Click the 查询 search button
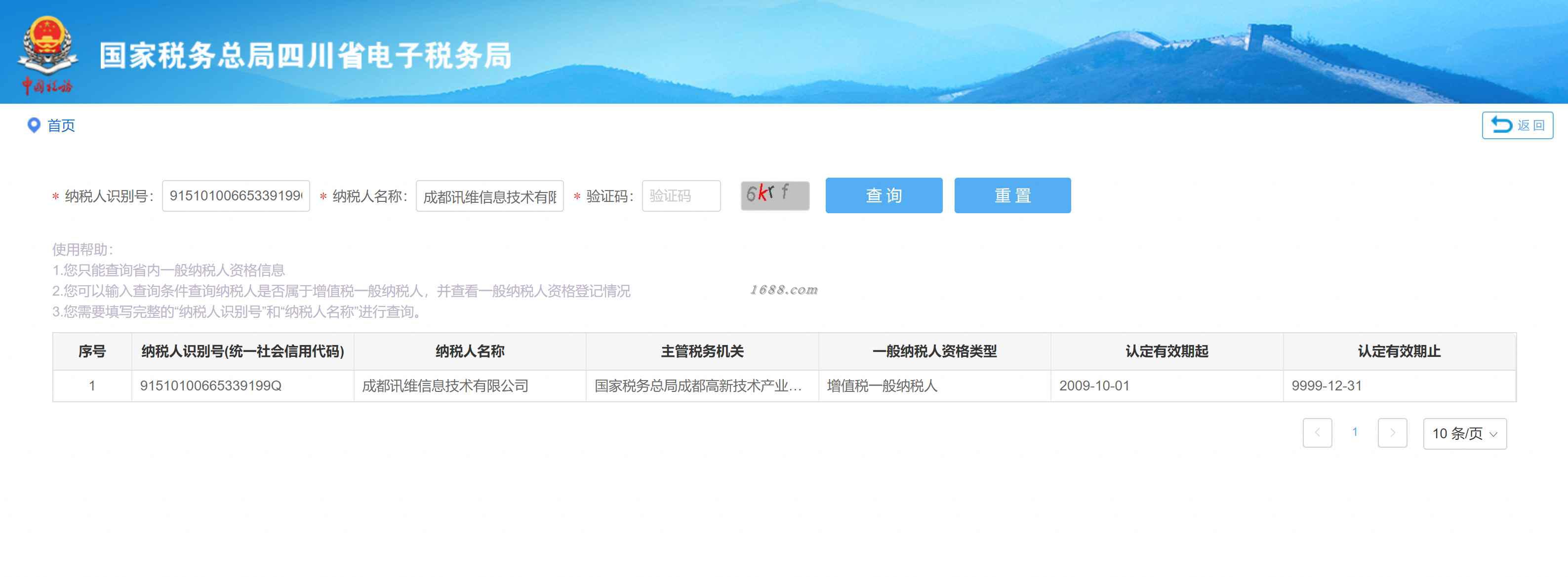 click(883, 195)
